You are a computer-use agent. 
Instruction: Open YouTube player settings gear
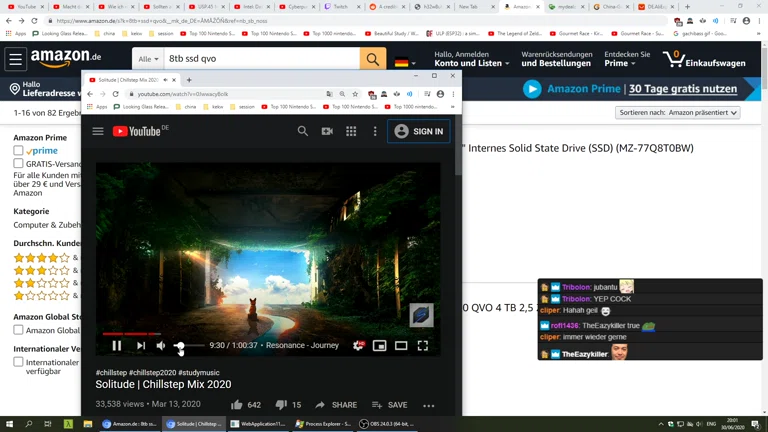(x=358, y=346)
